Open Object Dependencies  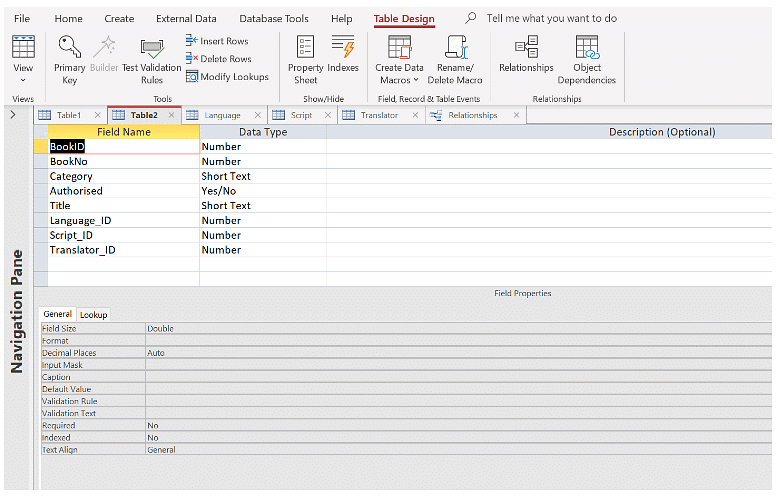point(586,60)
